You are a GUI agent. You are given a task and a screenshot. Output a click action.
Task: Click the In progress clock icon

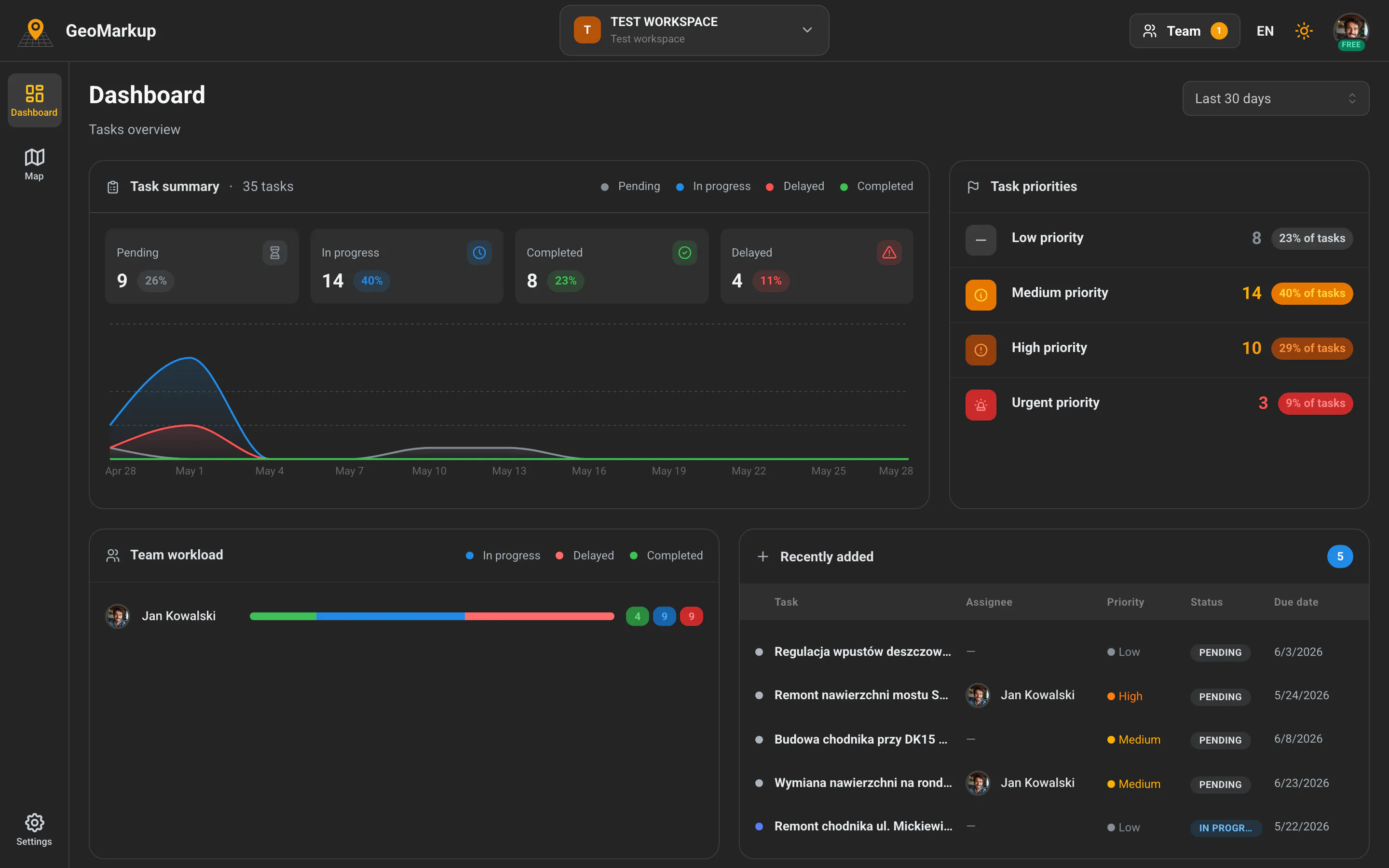(x=479, y=253)
